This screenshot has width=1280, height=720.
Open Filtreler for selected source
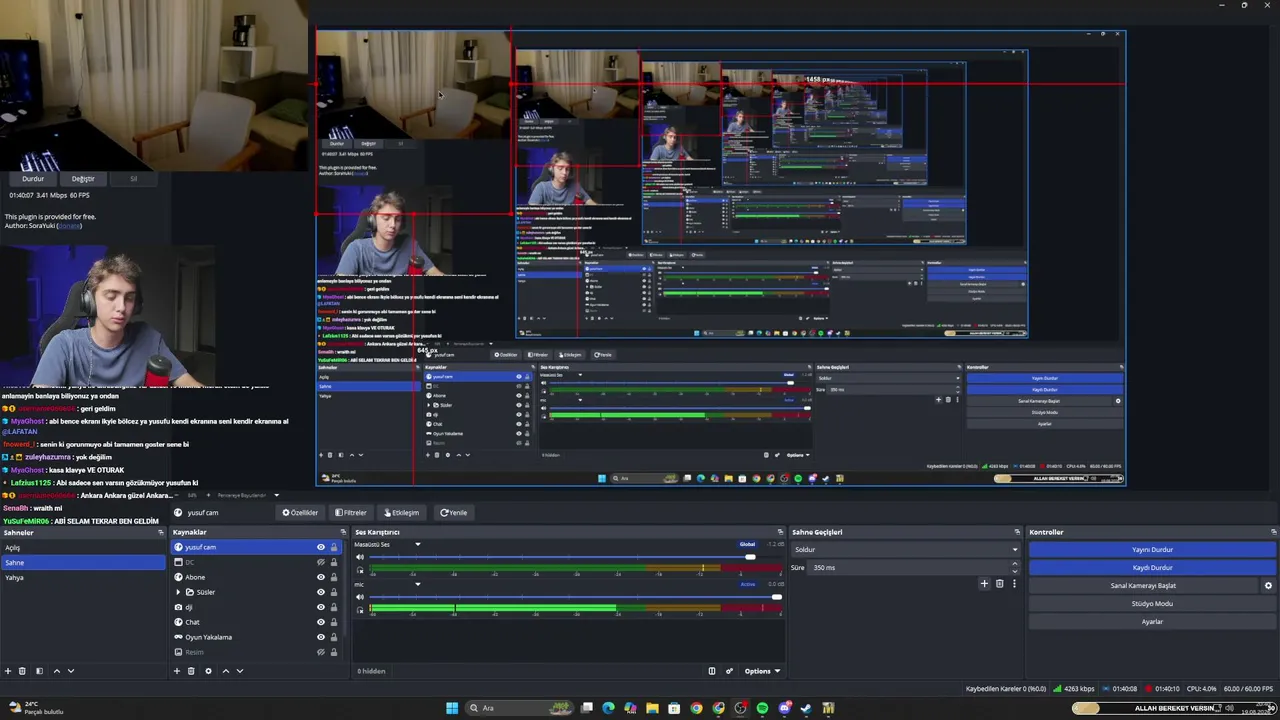coord(351,512)
